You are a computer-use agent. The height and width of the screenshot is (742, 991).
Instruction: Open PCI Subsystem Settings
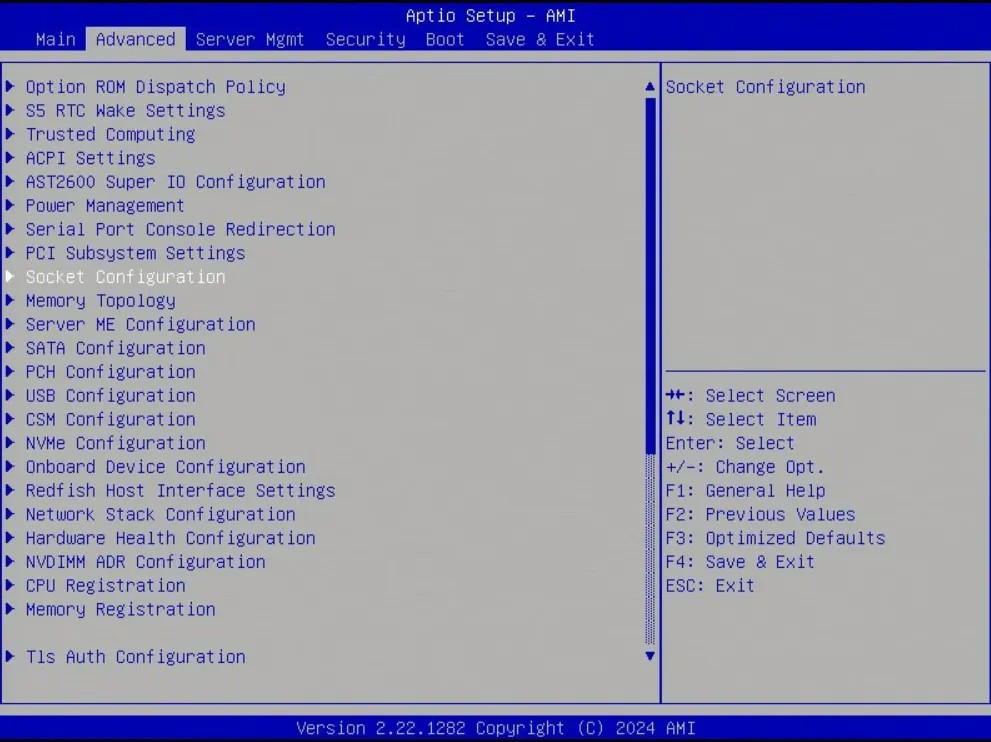click(137, 253)
